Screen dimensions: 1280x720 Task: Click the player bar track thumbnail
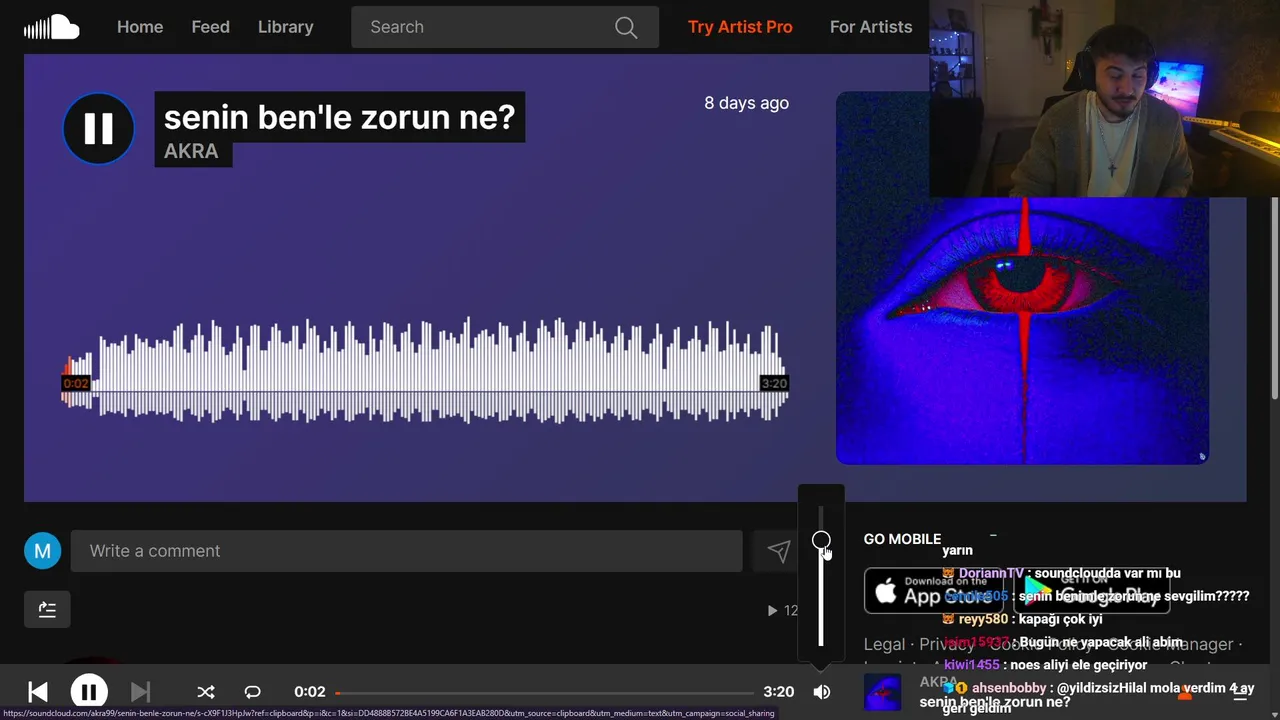click(x=882, y=692)
